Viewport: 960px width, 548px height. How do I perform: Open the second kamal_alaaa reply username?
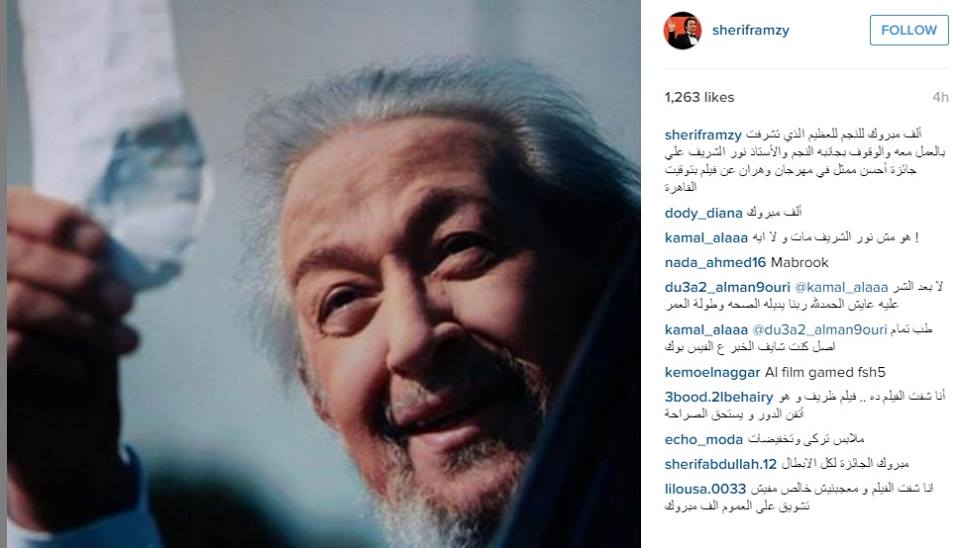(706, 330)
